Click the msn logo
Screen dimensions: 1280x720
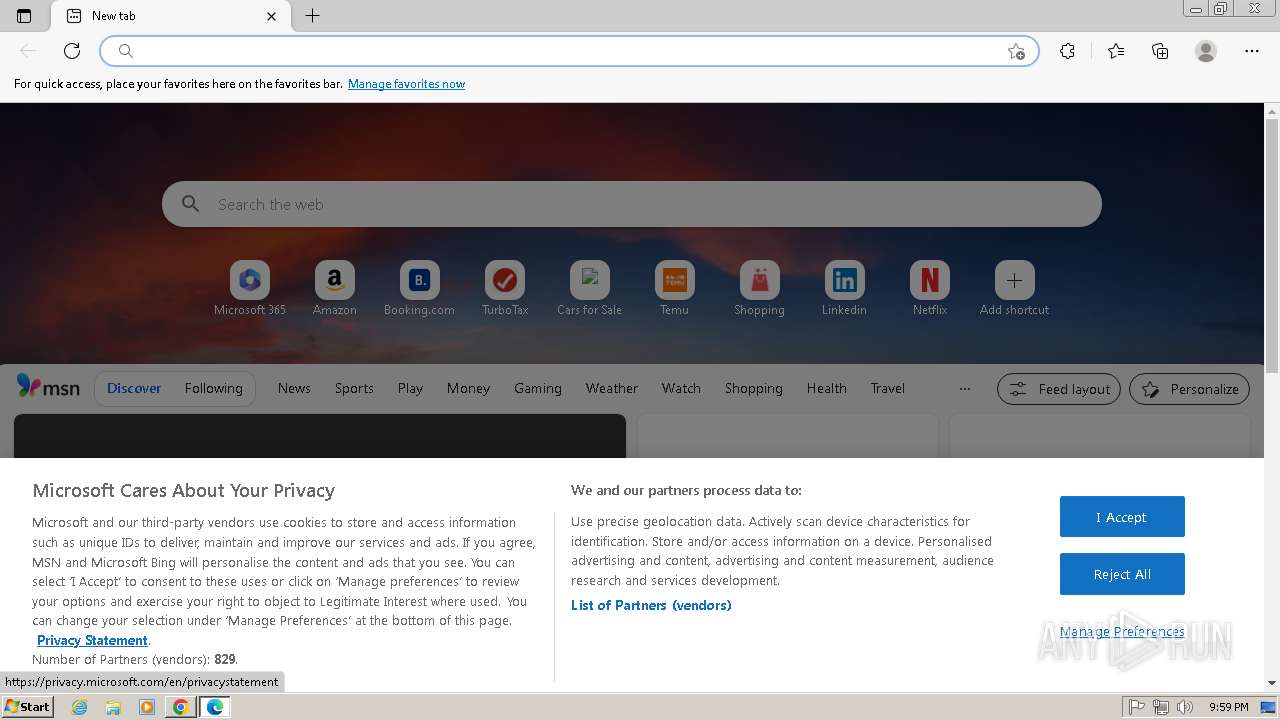(48, 387)
